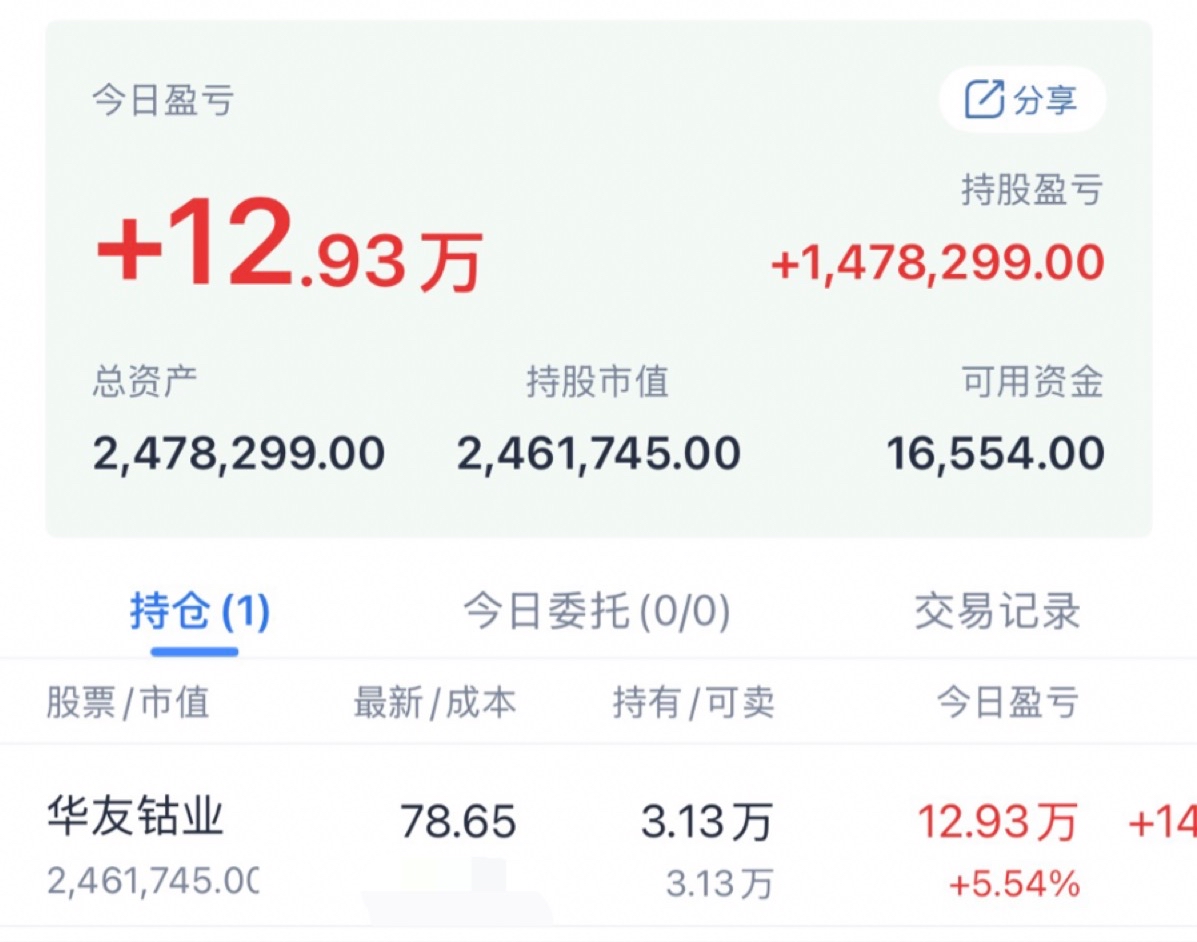Image resolution: width=1197 pixels, height=942 pixels.
Task: Click the 3.13万 holding quantity
Action: coord(706,823)
